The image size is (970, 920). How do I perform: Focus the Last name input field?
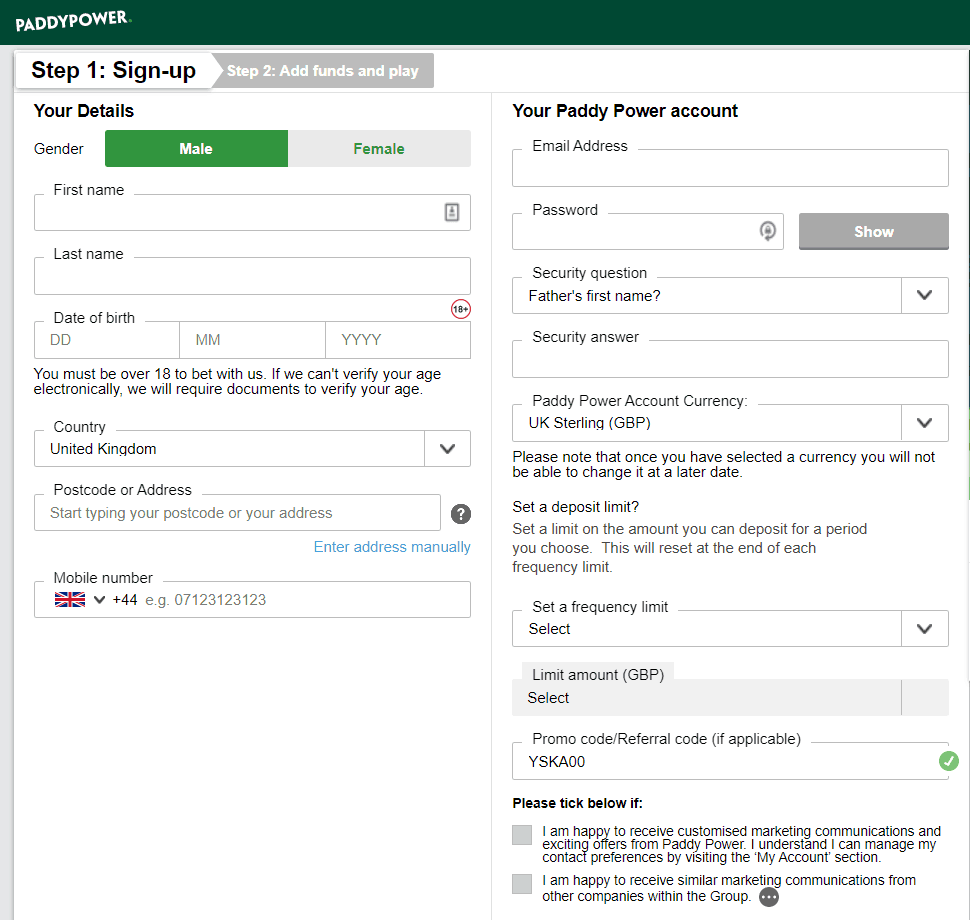click(252, 276)
